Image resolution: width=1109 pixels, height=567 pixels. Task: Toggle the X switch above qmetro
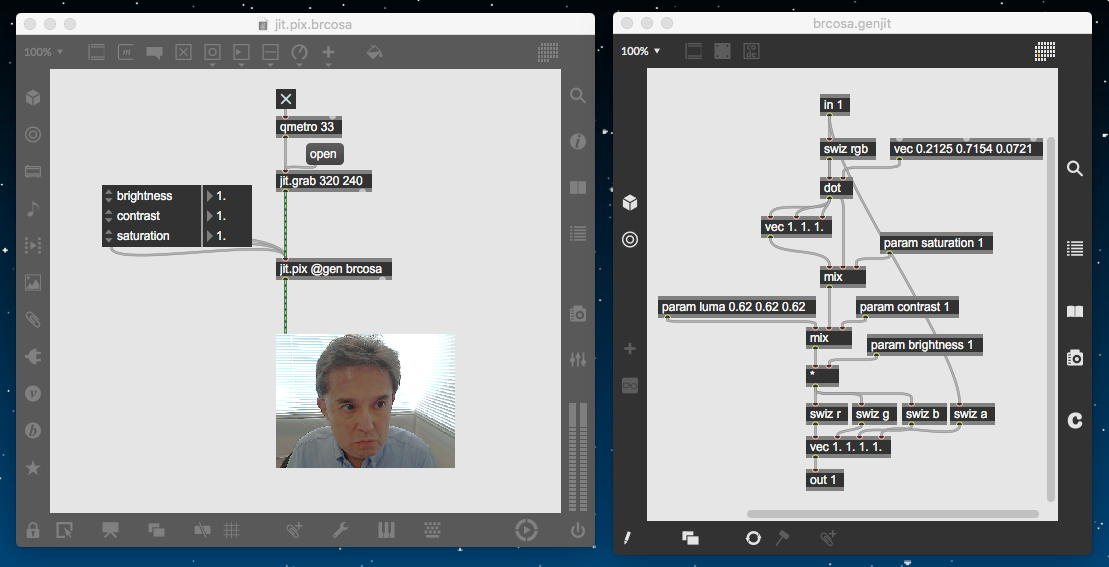286,98
